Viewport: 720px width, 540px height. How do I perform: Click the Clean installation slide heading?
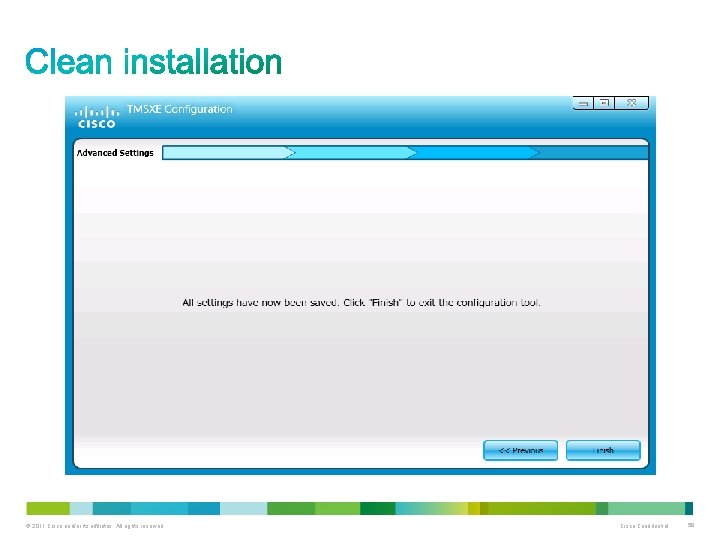click(x=153, y=62)
